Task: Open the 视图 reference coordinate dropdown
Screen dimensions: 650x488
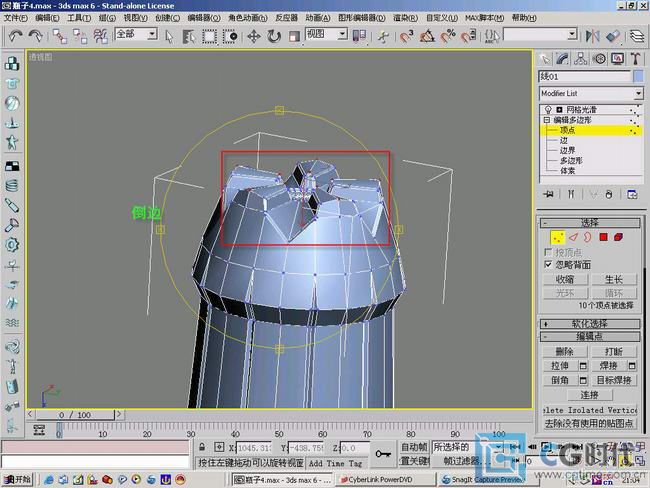Action: pos(342,34)
